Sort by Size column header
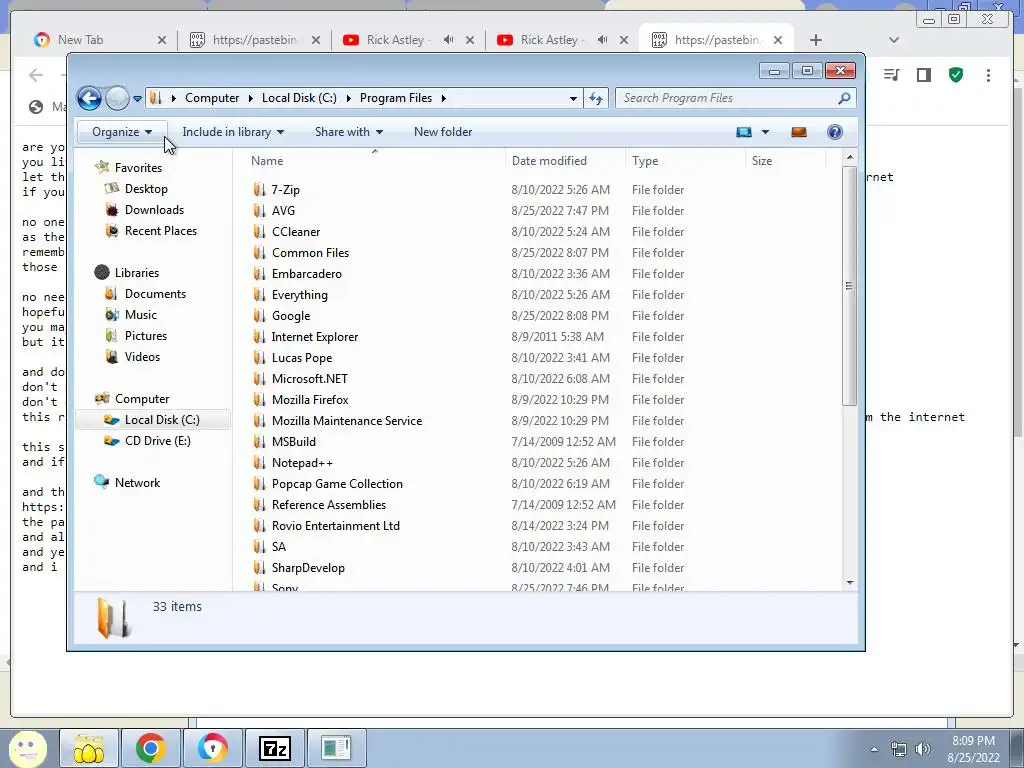The width and height of the screenshot is (1024, 768). pos(785,161)
